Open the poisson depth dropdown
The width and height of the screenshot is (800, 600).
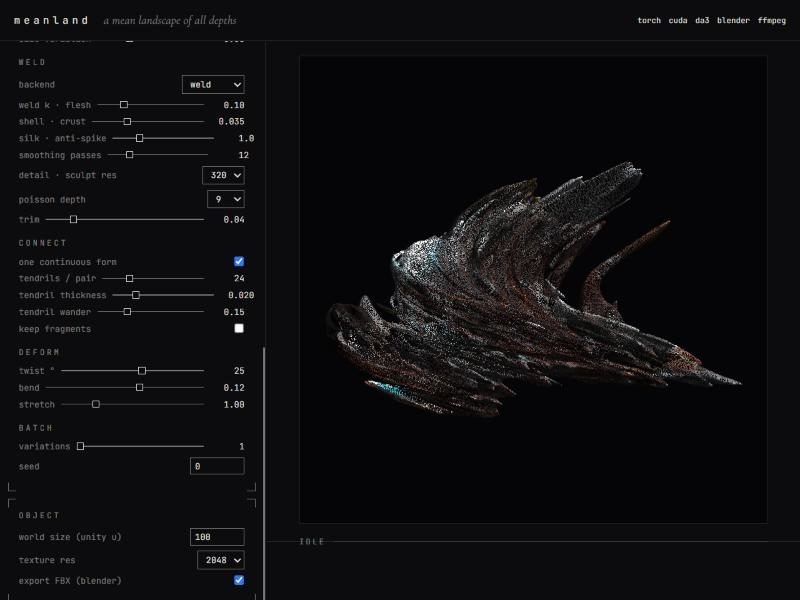[226, 199]
